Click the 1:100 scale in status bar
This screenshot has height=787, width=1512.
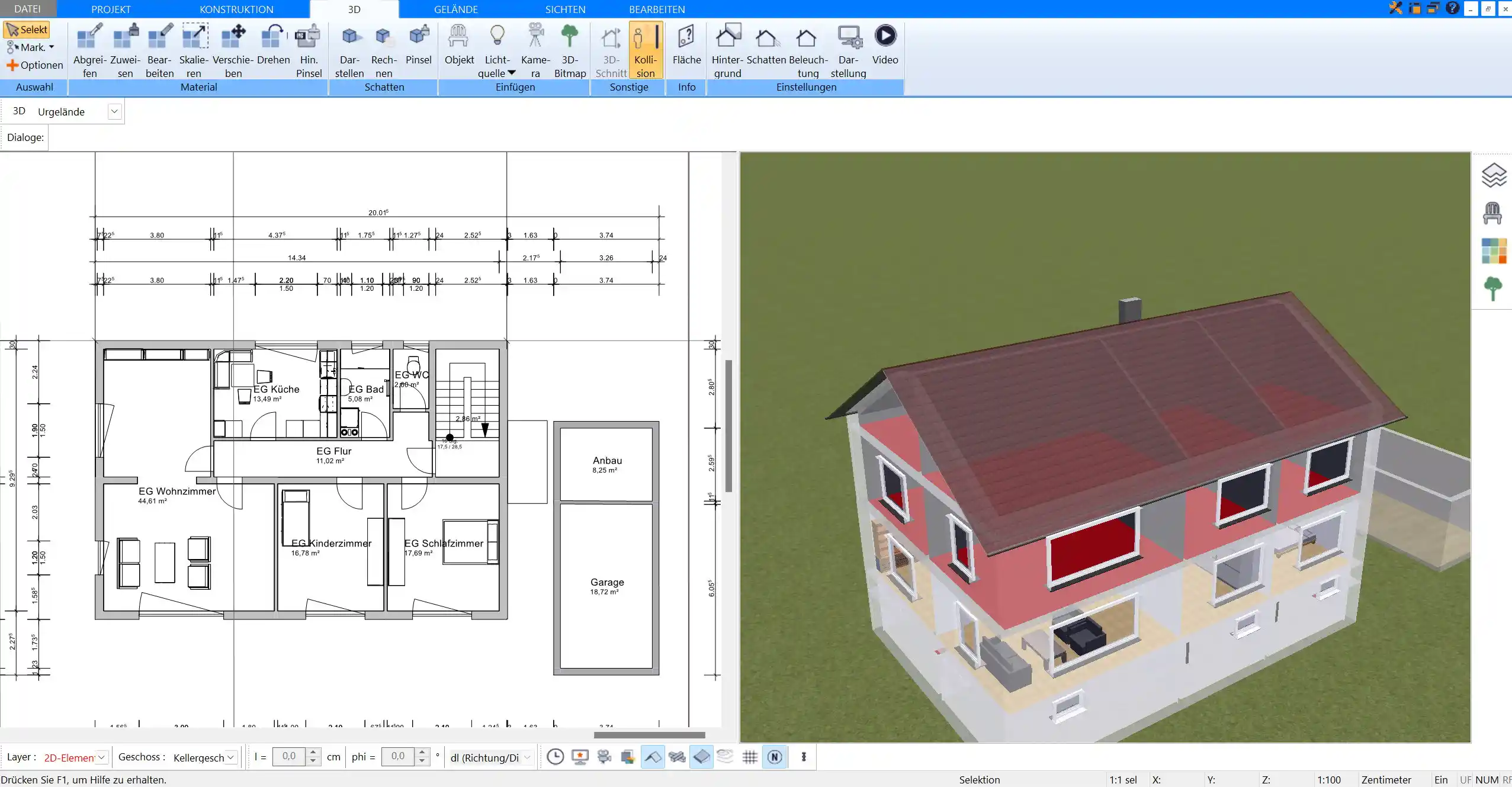[1329, 780]
